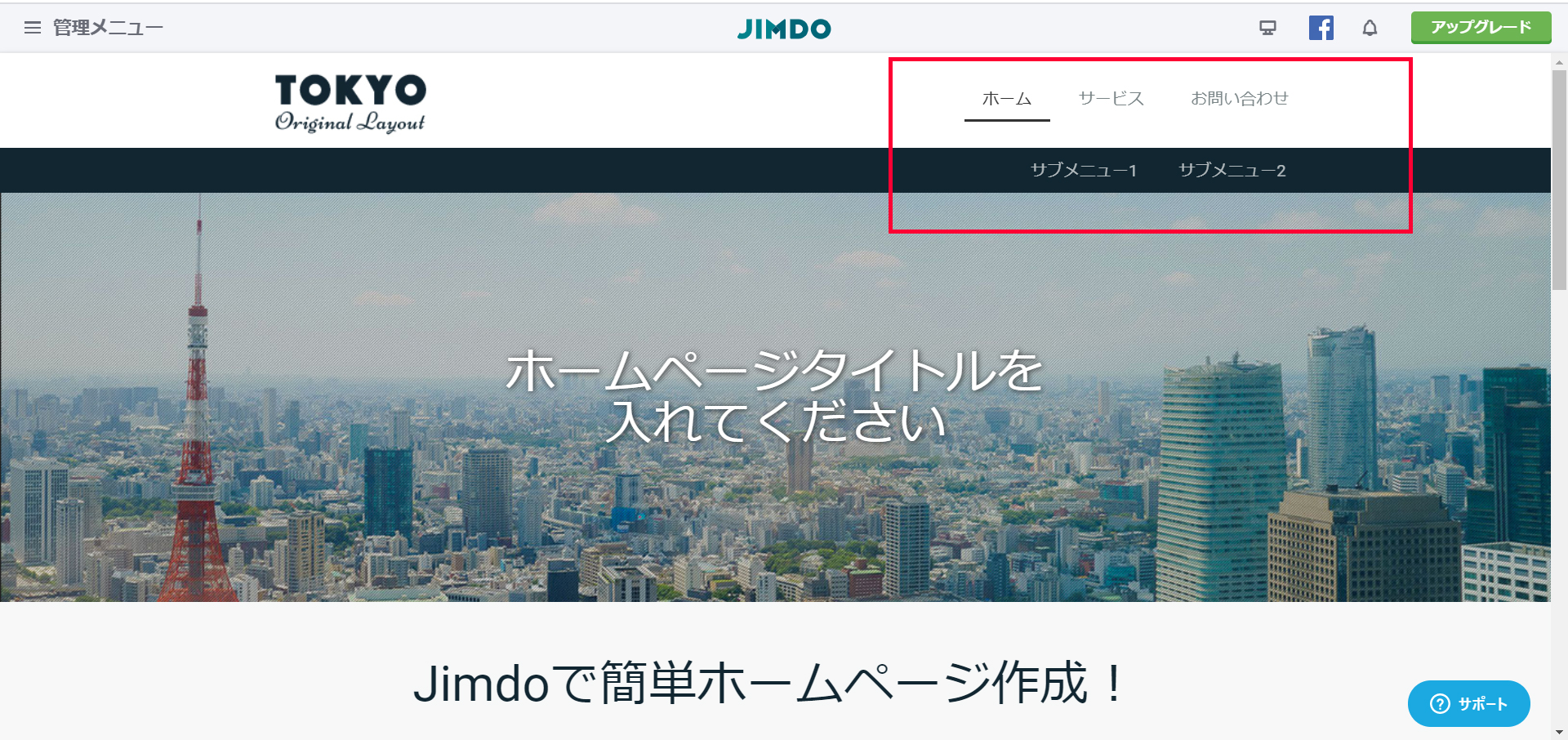This screenshot has height=740, width=1568.
Task: Click the vertical scrollbar thumb
Action: point(1559,180)
